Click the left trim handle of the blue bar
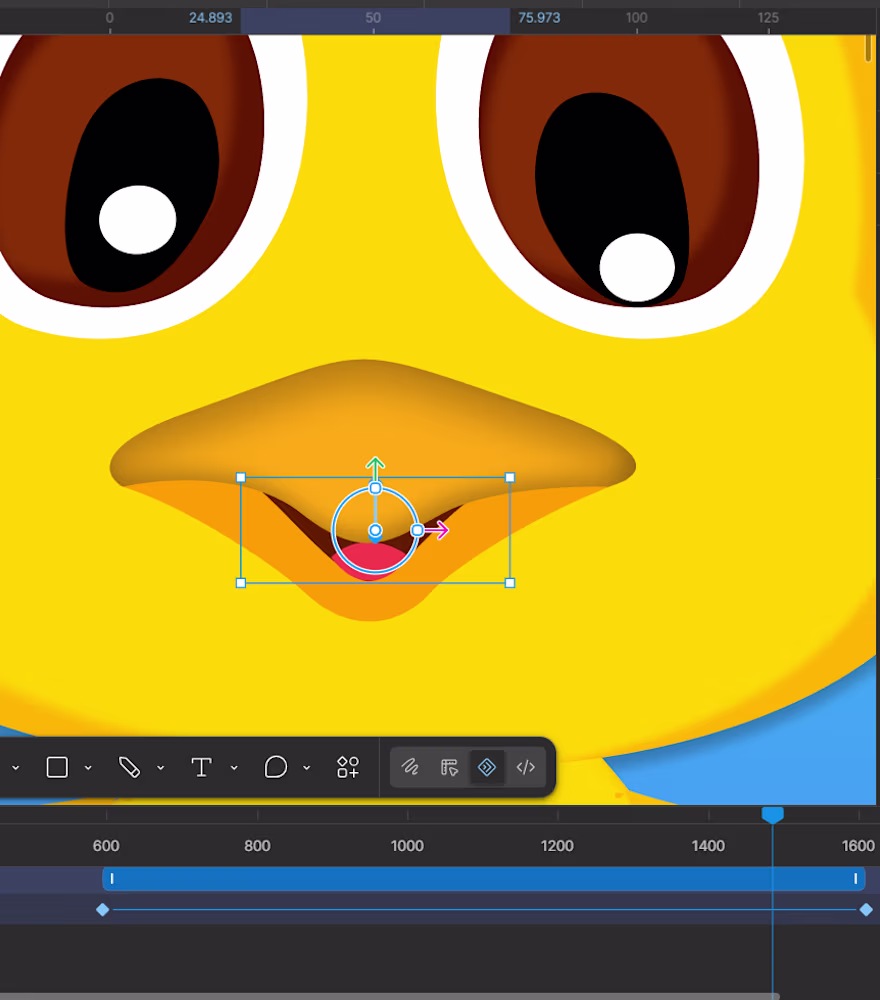The height and width of the screenshot is (1000, 880). click(112, 879)
